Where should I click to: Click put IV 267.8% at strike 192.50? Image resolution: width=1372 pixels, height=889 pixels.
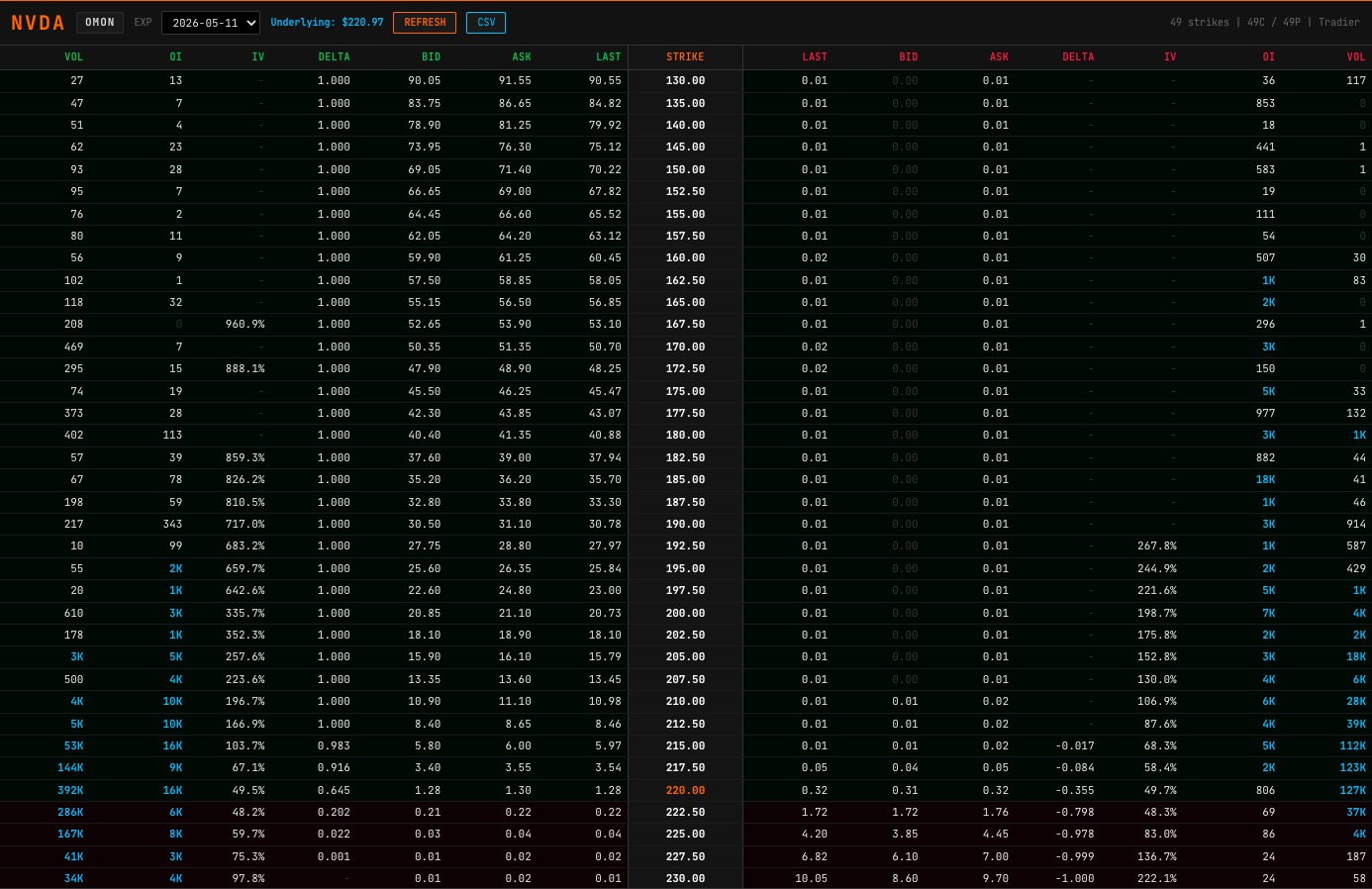[x=1156, y=545]
